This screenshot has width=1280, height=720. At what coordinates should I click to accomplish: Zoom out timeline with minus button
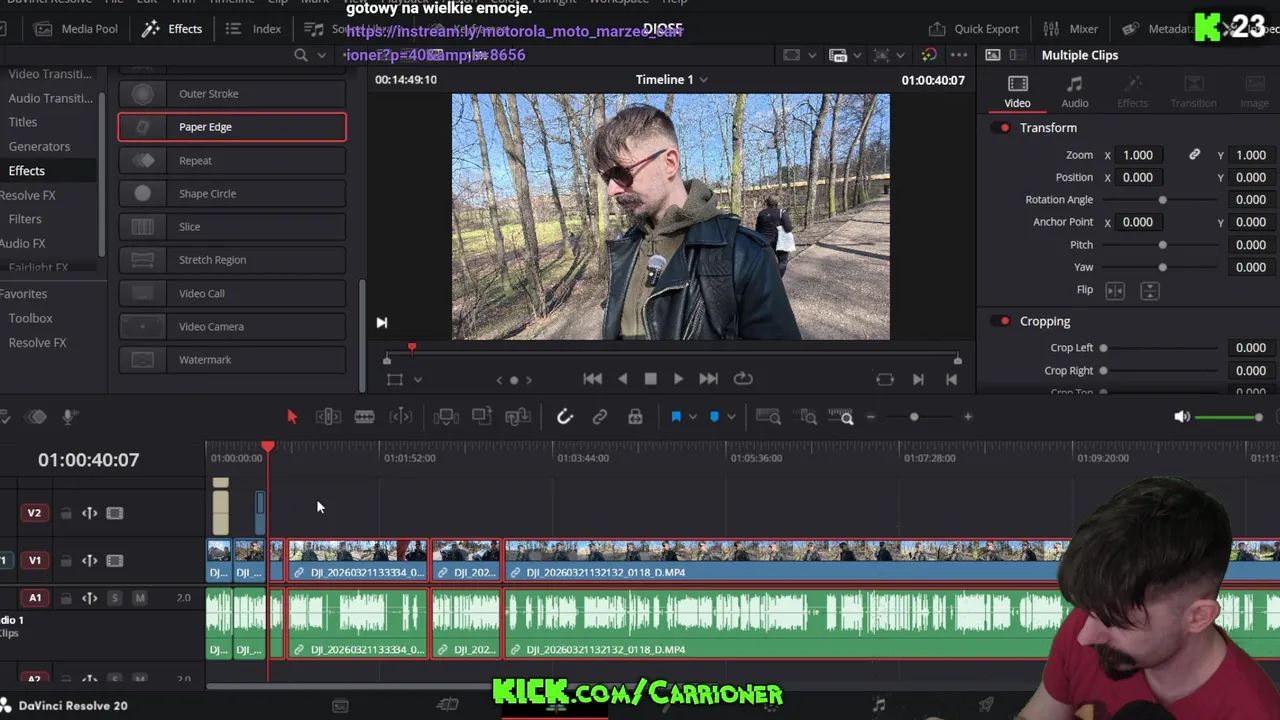pos(870,417)
